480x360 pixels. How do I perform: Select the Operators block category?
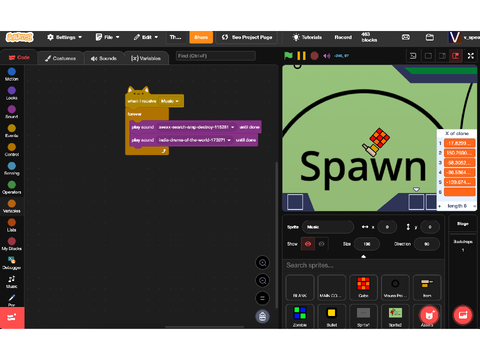coord(12,187)
